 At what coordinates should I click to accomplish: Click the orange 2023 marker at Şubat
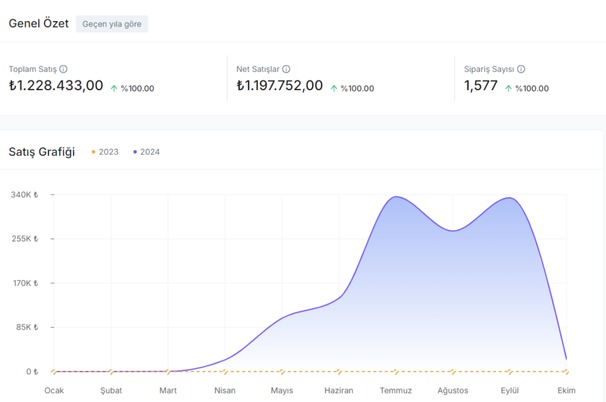click(x=111, y=372)
